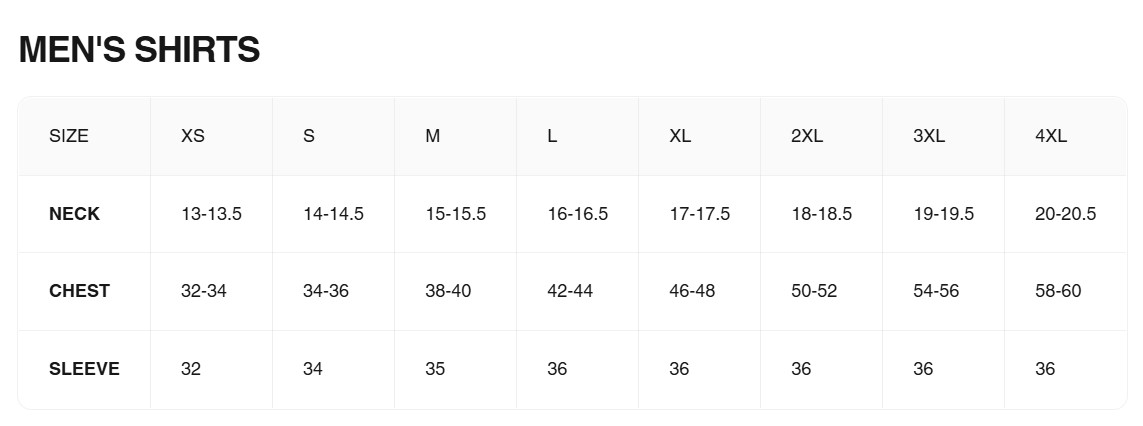Viewport: 1143px width, 426px height.
Task: Click sleeve length 32 for XS
Action: [x=191, y=369]
